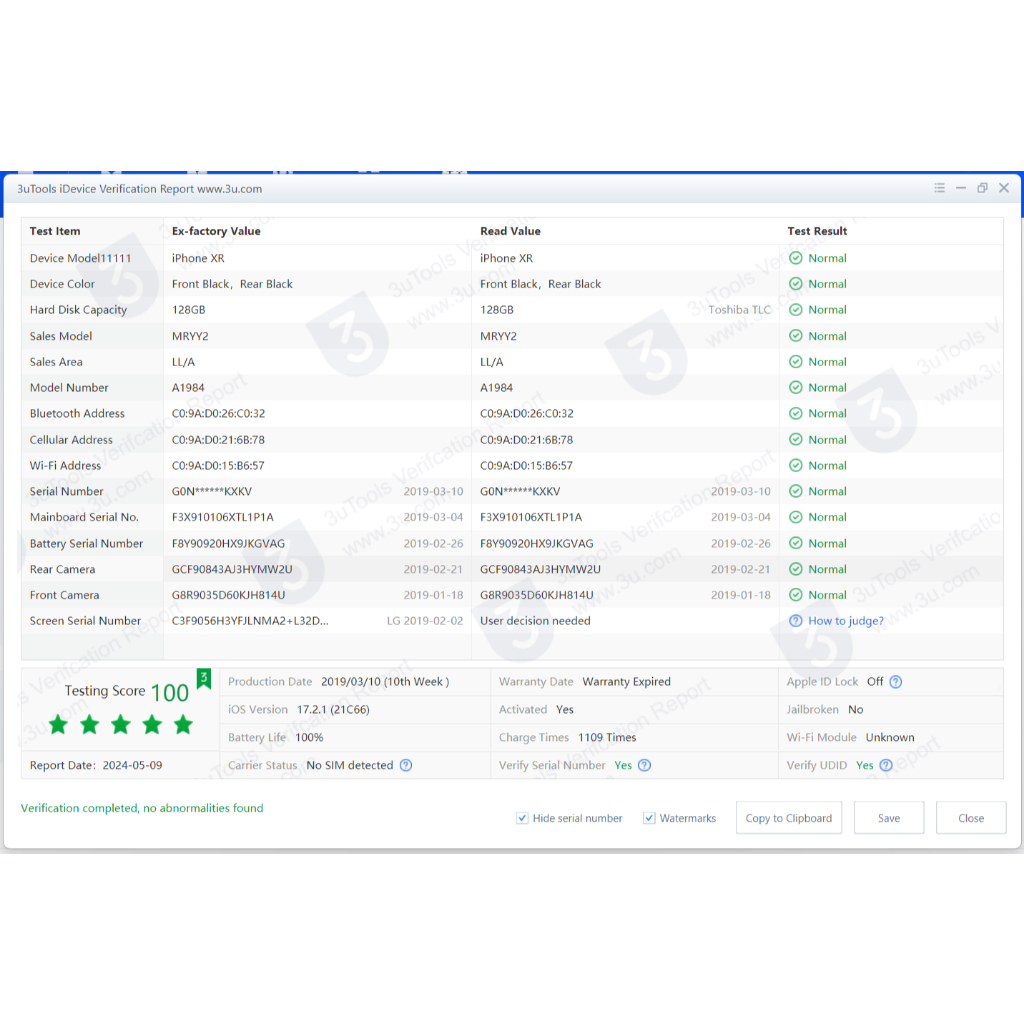Click the Ex-factory Value column header
Image resolution: width=1024 pixels, height=1024 pixels.
click(216, 231)
